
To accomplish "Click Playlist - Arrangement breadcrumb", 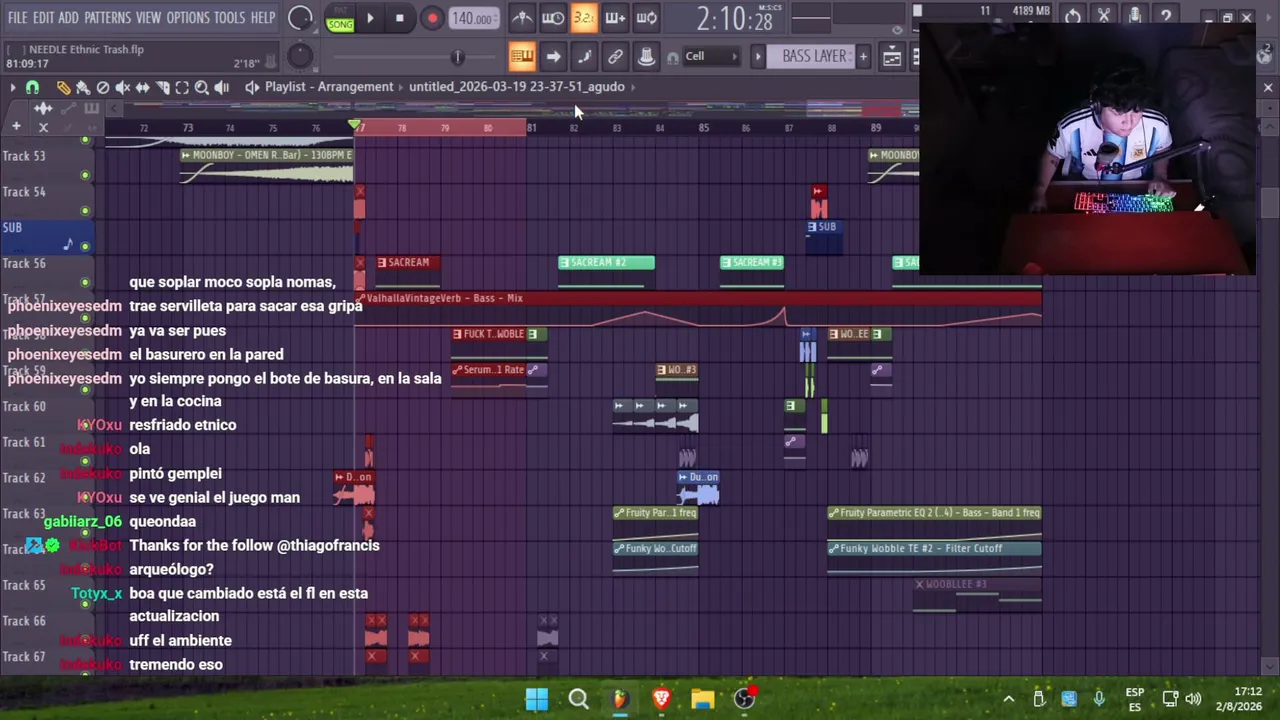I will click(329, 87).
